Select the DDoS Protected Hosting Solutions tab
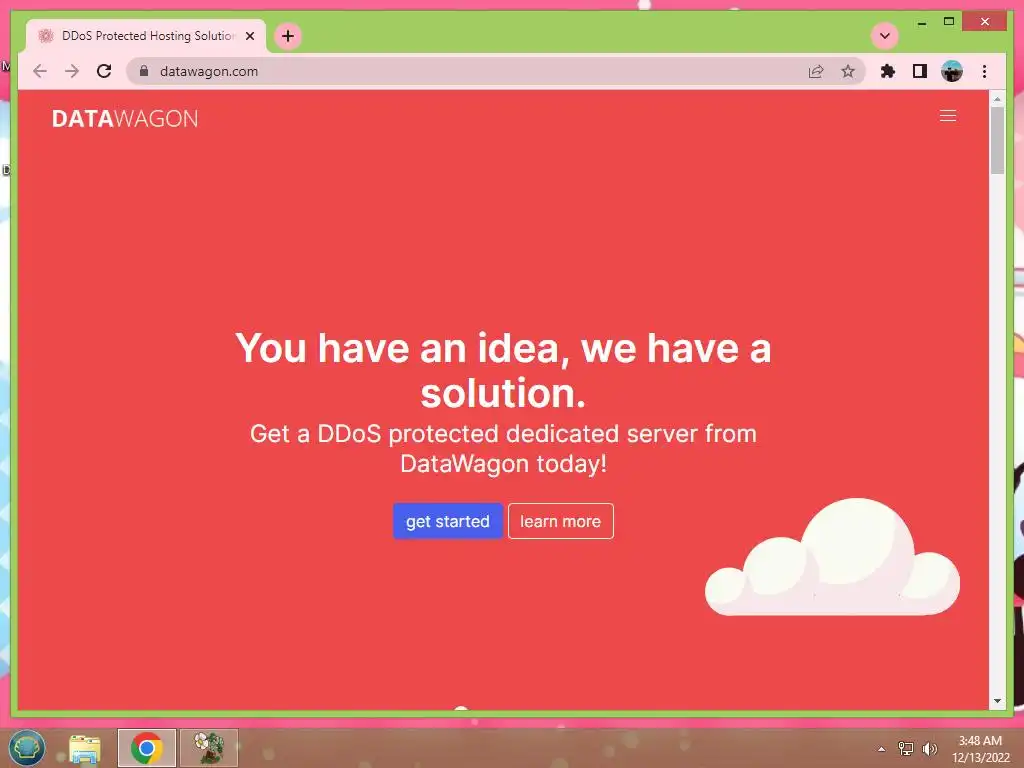Screen dimensions: 1024x768 coord(146,36)
